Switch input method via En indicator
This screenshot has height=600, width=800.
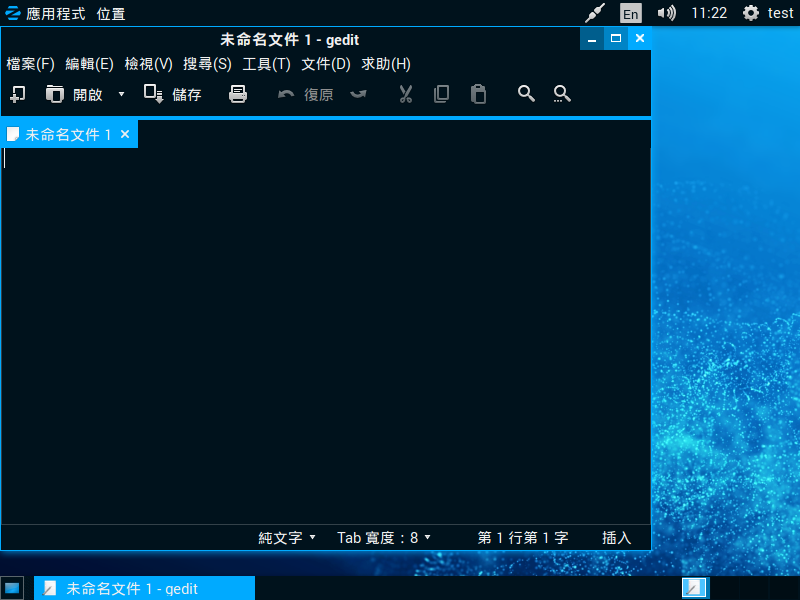coord(631,13)
